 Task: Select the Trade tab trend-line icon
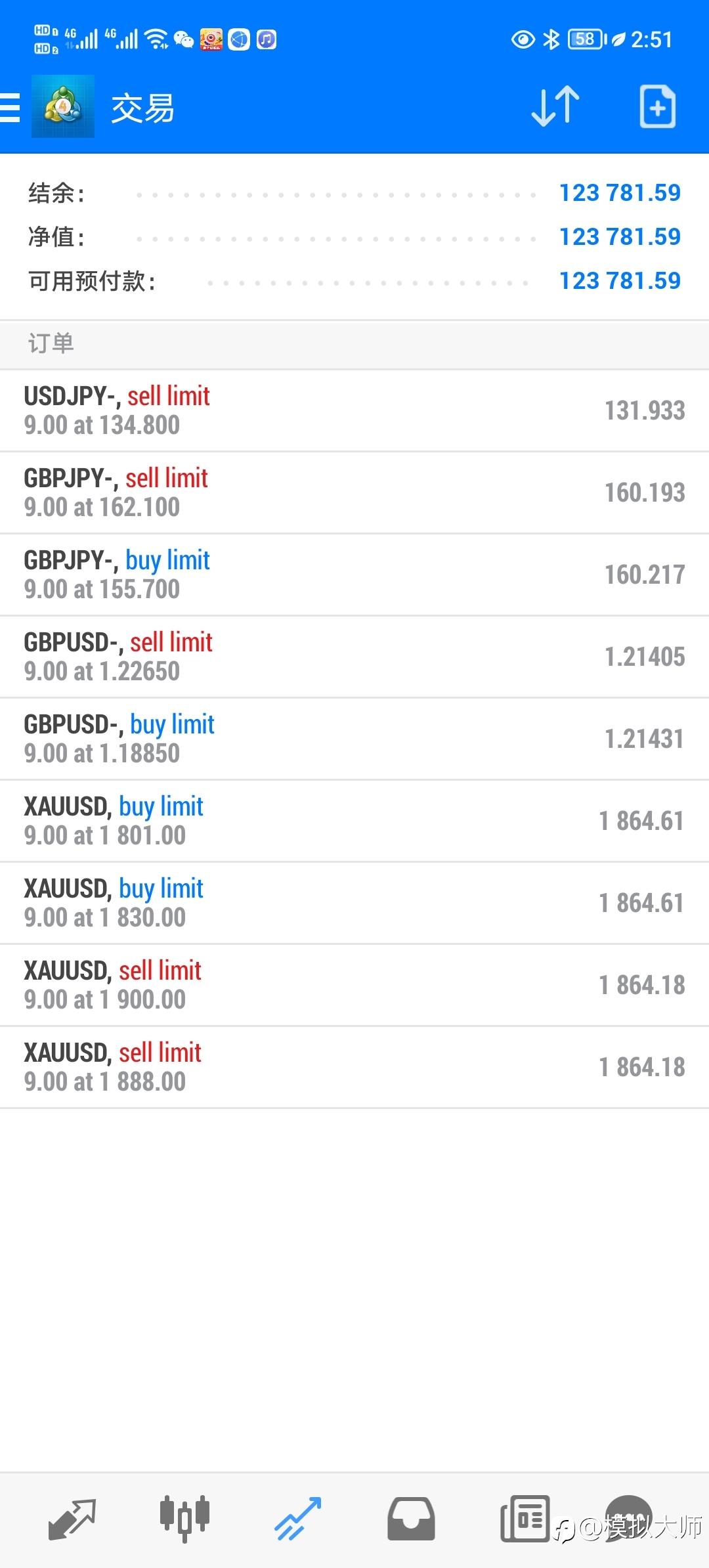coord(297,1519)
